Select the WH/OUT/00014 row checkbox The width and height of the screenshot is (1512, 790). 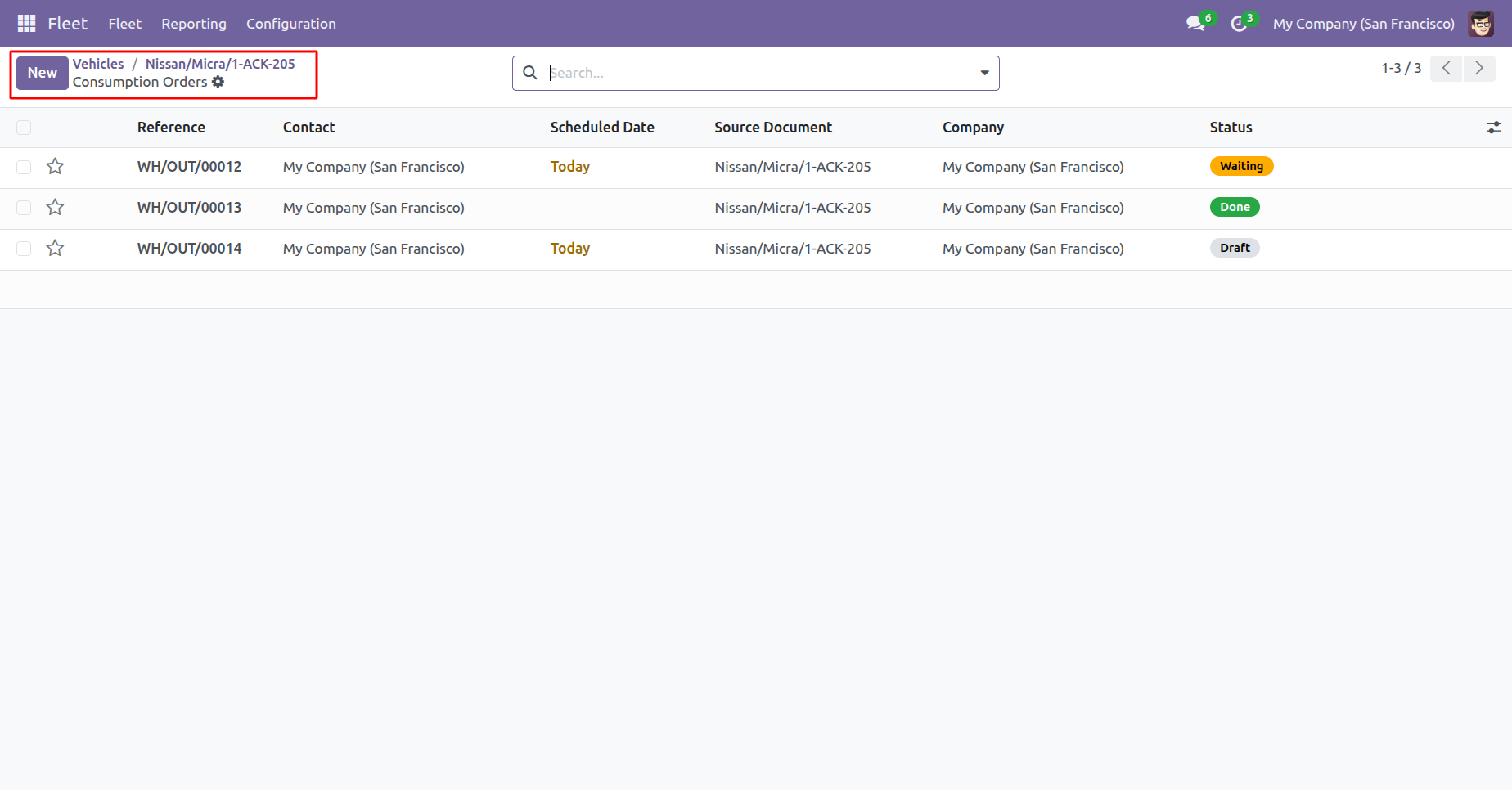tap(24, 249)
